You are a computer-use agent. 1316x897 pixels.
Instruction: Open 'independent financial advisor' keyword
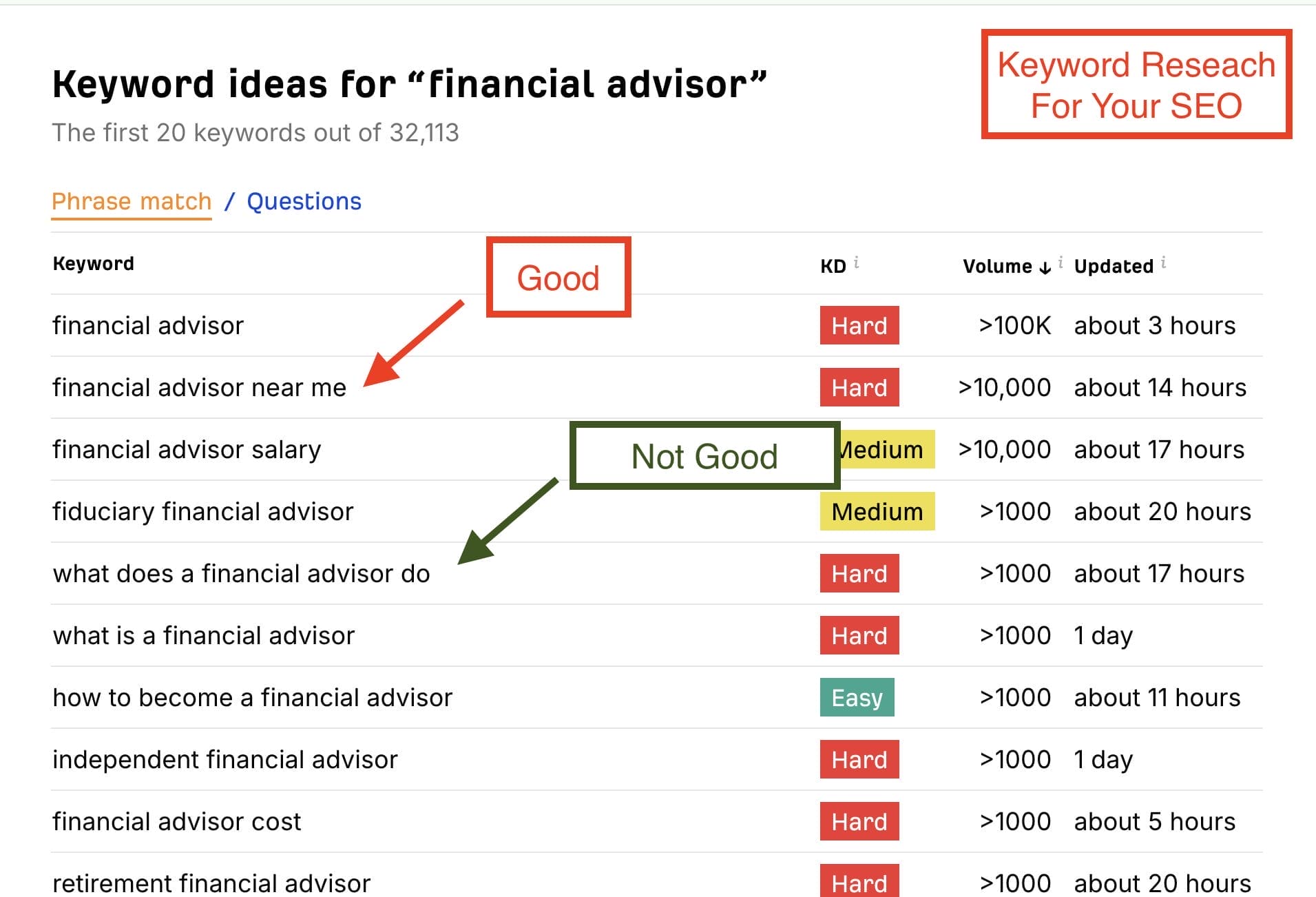click(224, 760)
